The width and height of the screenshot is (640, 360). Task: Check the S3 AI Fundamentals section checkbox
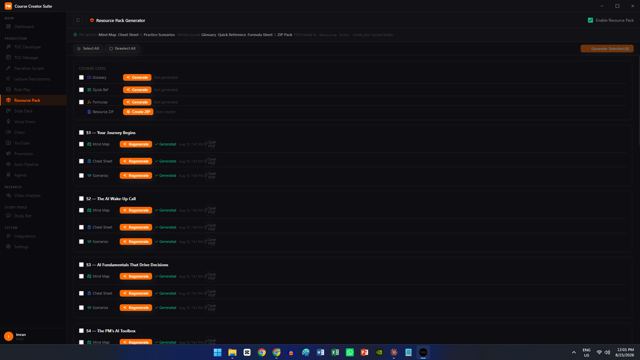[81, 265]
